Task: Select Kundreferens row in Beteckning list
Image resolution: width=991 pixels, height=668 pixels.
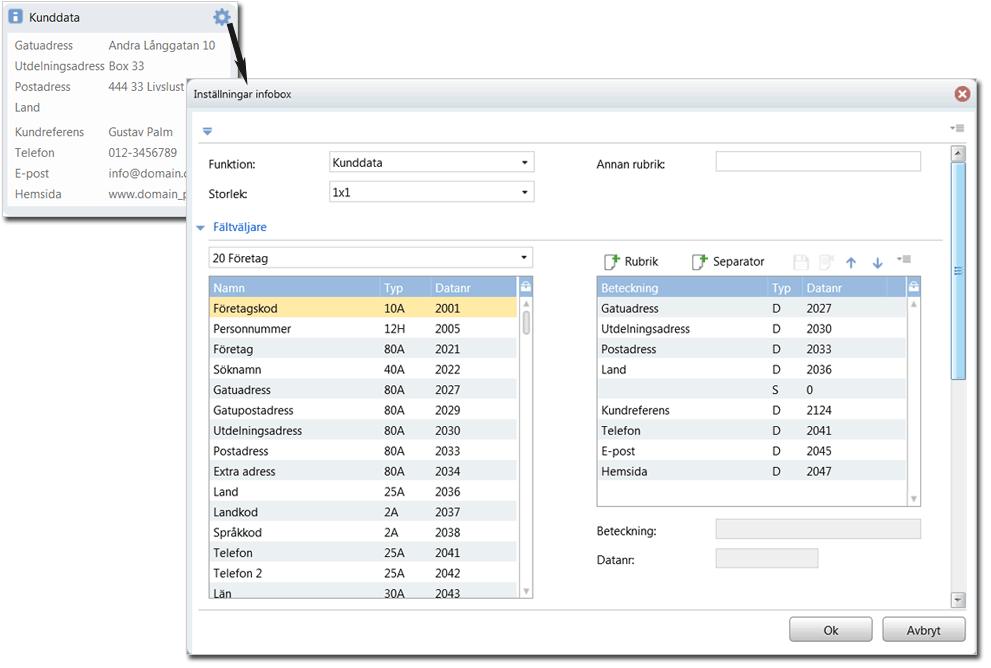Action: coord(751,410)
